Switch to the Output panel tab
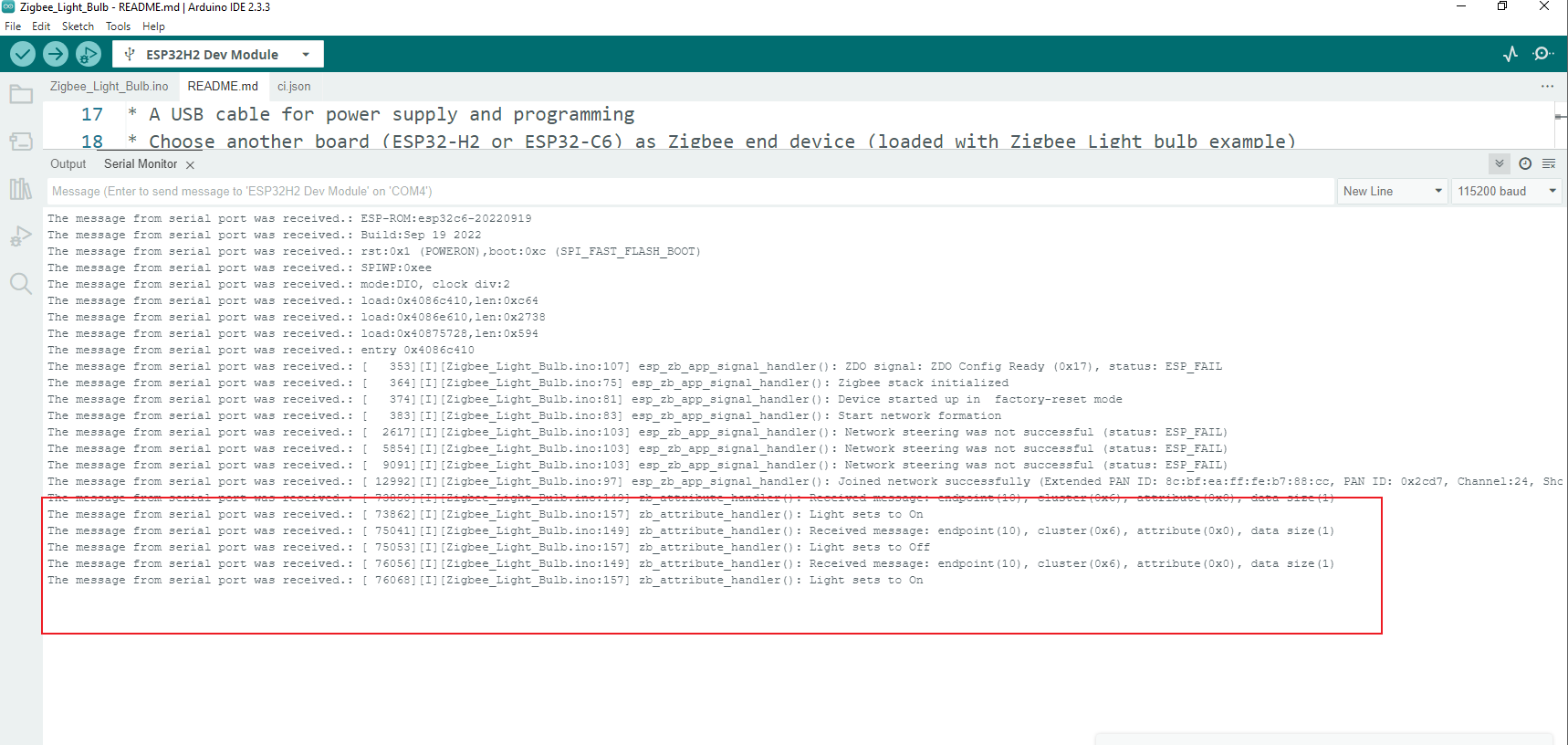 pyautogui.click(x=68, y=164)
